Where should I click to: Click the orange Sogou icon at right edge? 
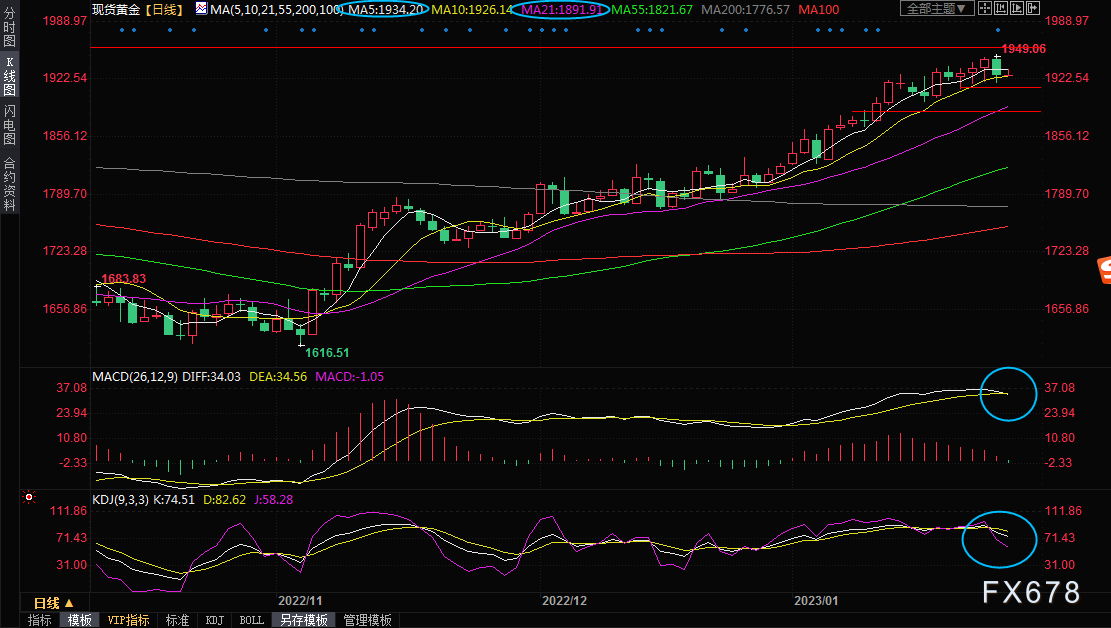1105,270
